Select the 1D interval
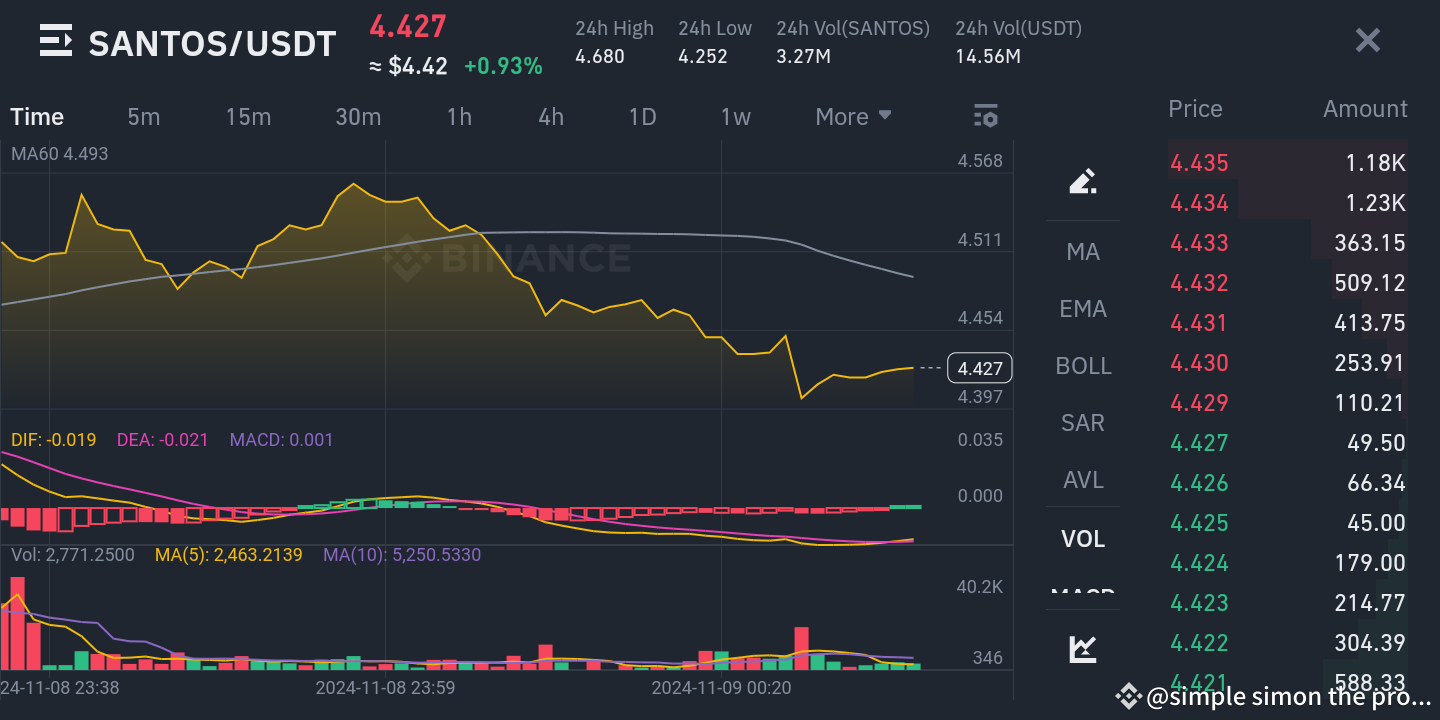This screenshot has height=720, width=1440. 642,117
